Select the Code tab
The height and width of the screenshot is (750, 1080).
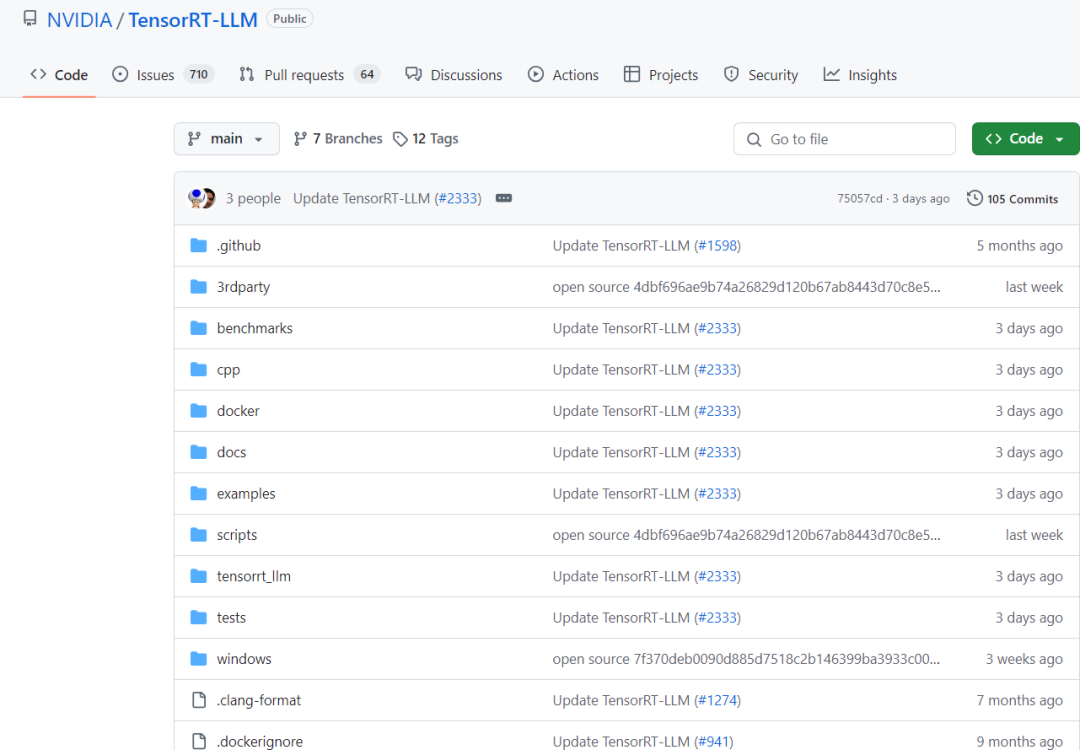(59, 74)
